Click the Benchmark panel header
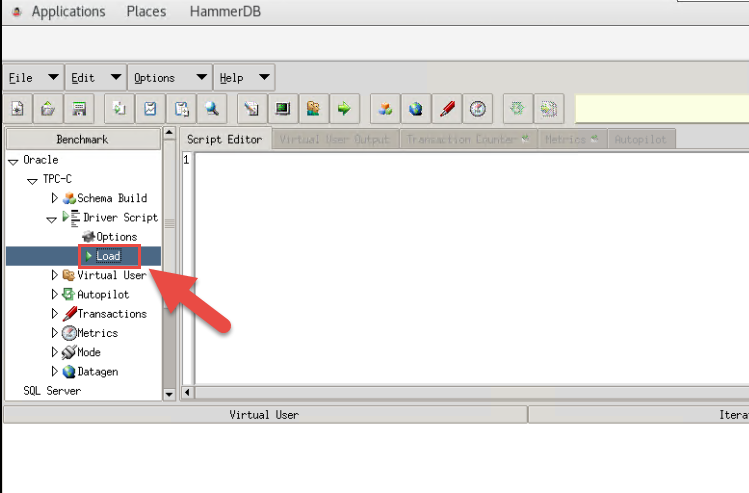 [x=83, y=139]
